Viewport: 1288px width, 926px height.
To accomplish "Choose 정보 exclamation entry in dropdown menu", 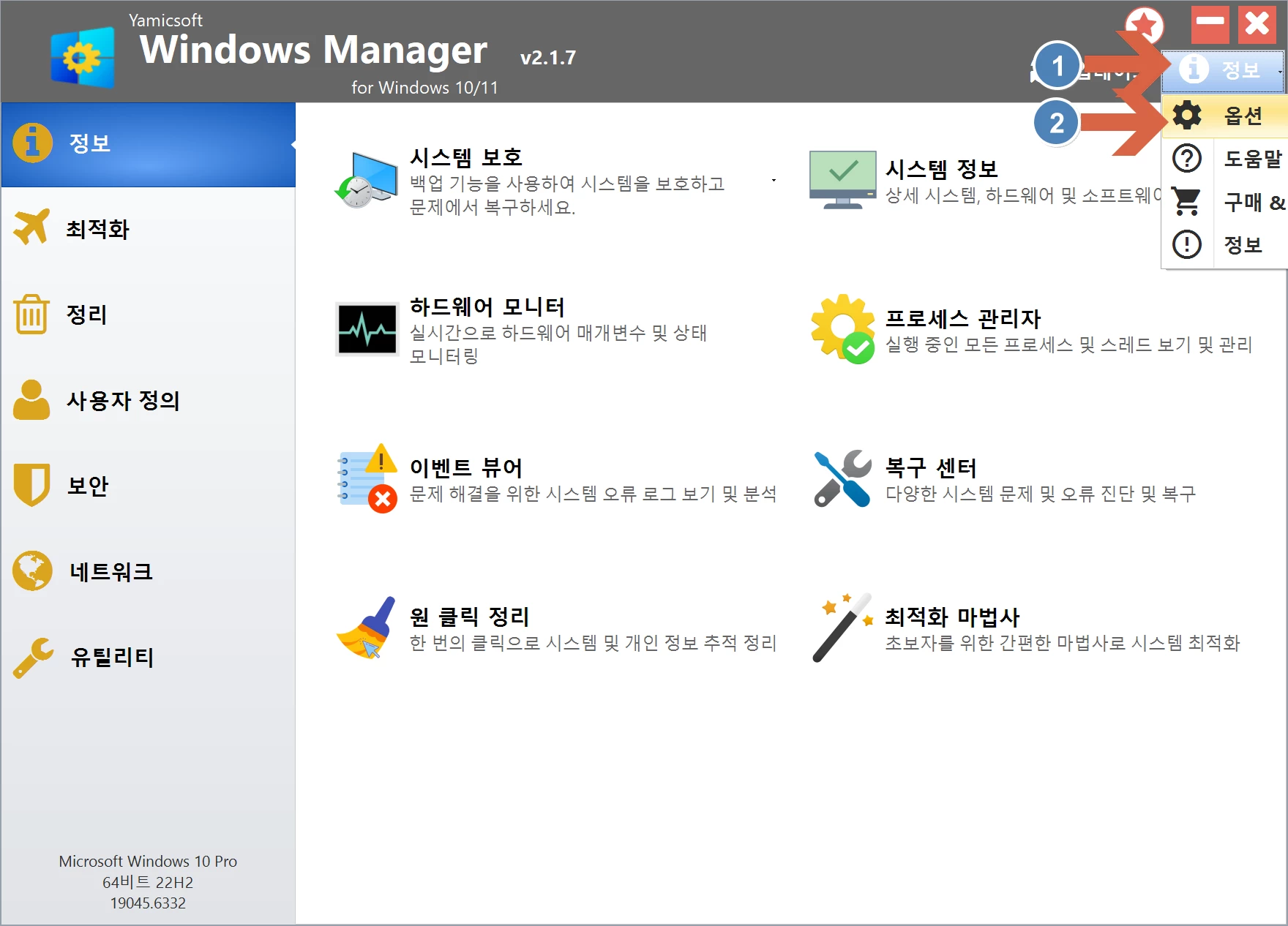I will click(x=1224, y=244).
